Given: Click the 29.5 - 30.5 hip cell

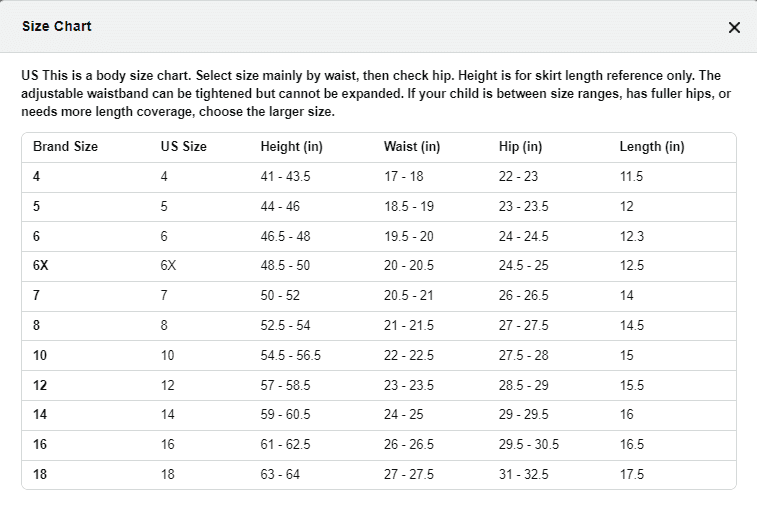Looking at the screenshot, I should (529, 444).
